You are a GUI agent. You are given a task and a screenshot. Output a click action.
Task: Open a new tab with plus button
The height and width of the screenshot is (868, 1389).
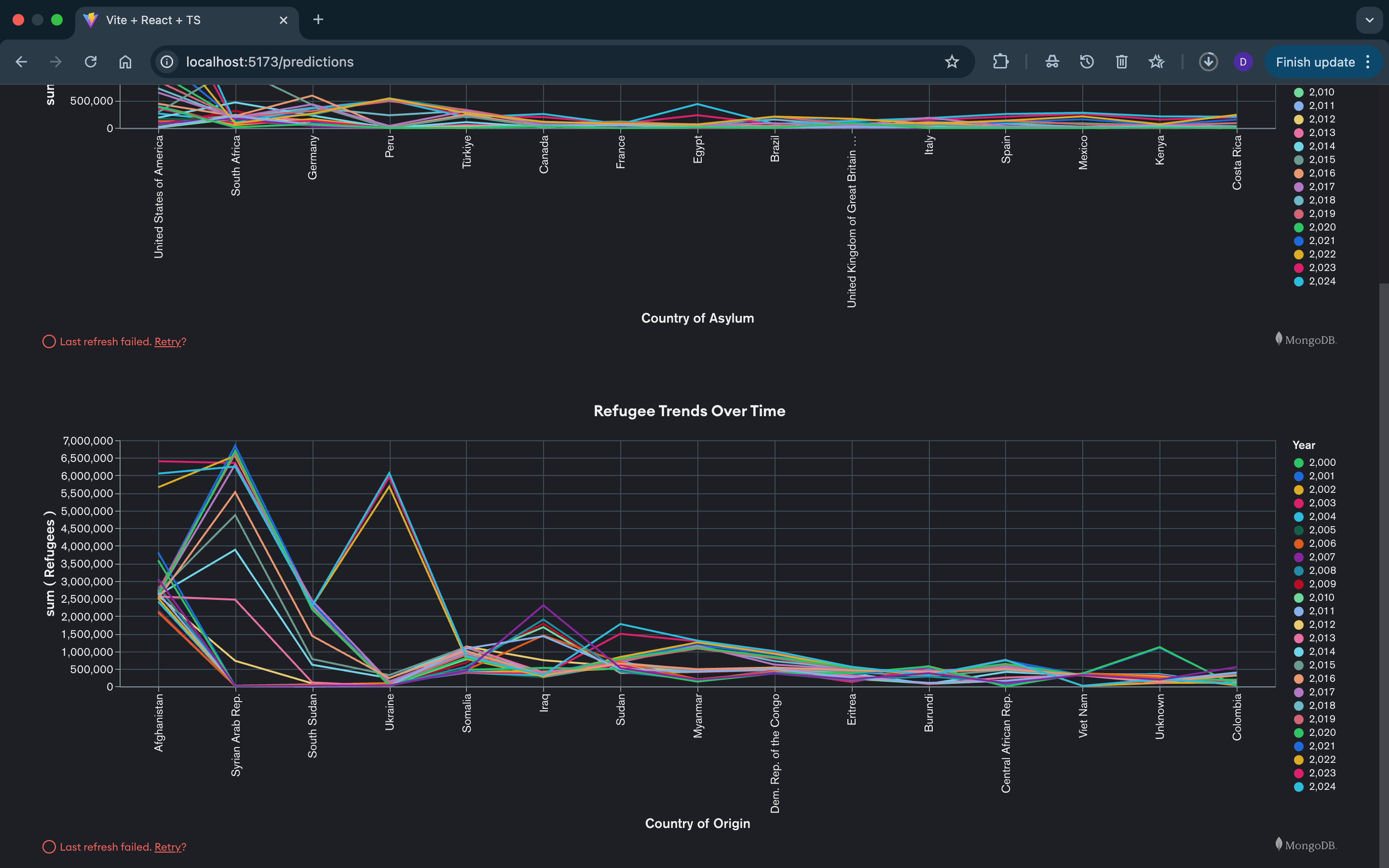point(318,20)
